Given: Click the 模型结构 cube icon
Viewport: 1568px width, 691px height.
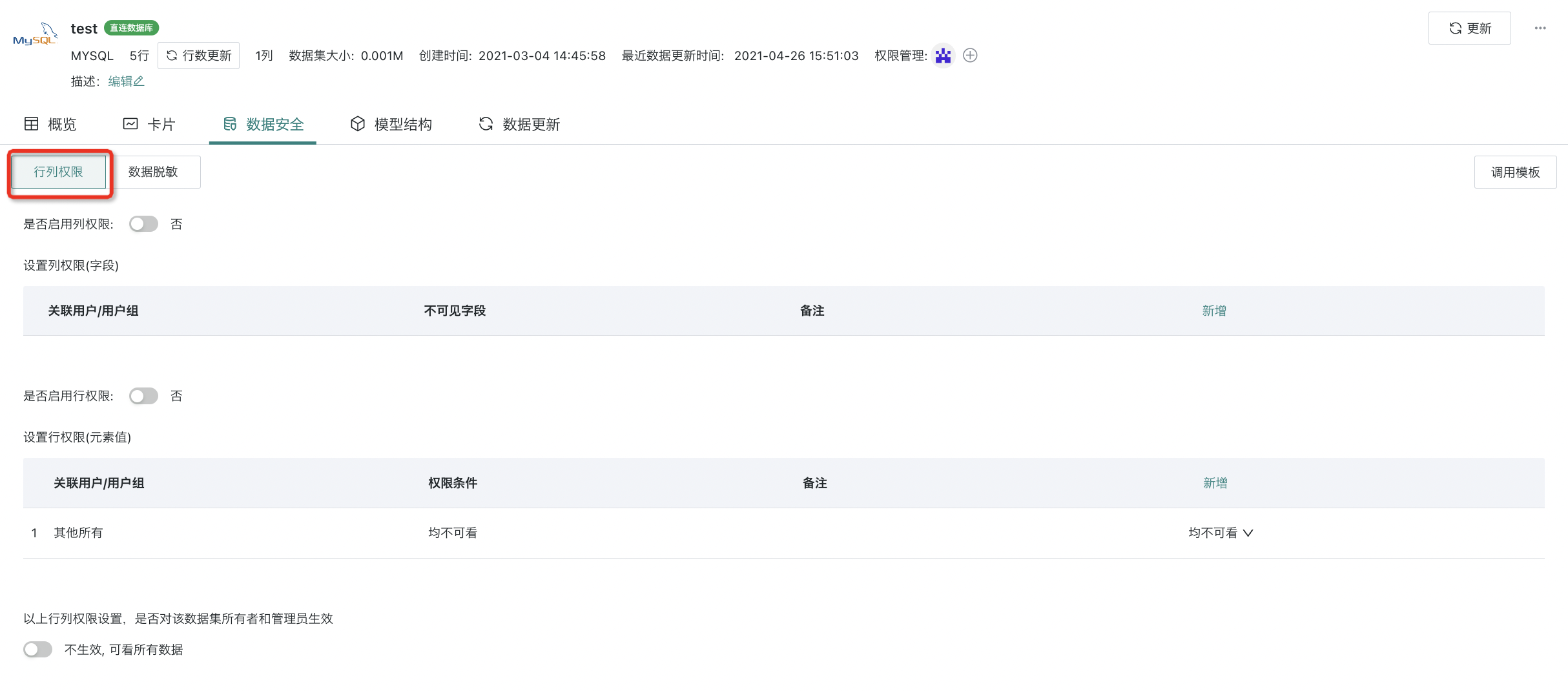Looking at the screenshot, I should click(358, 124).
